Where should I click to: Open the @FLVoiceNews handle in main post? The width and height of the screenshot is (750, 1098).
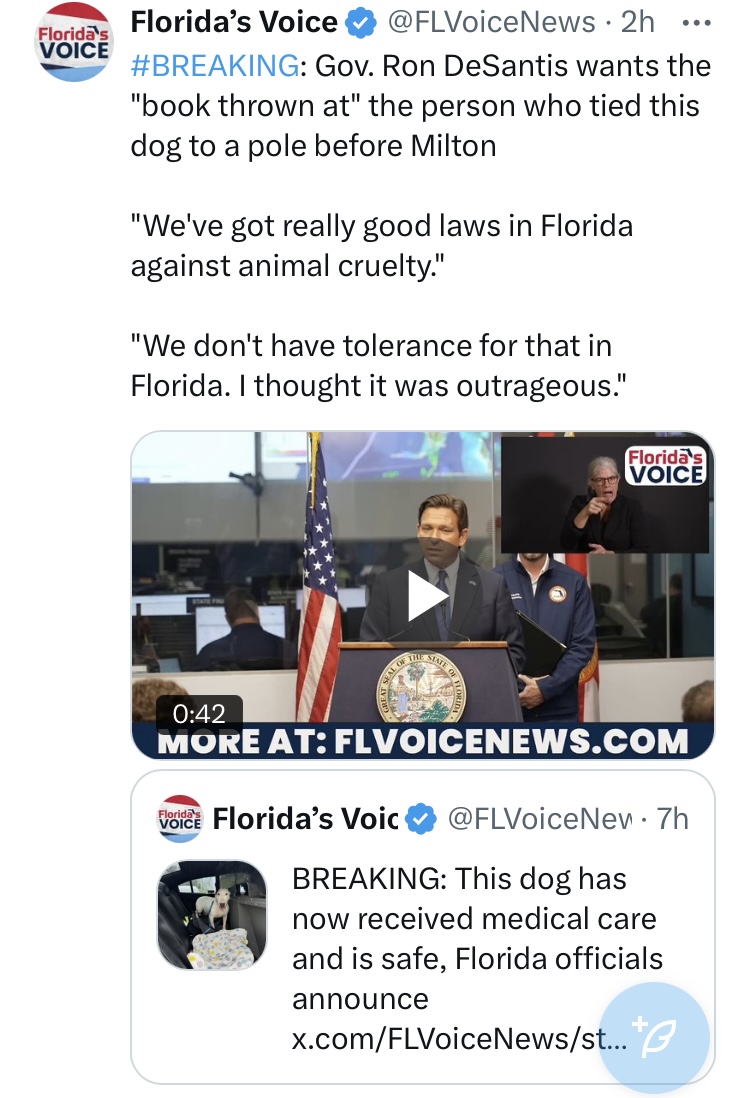point(491,22)
